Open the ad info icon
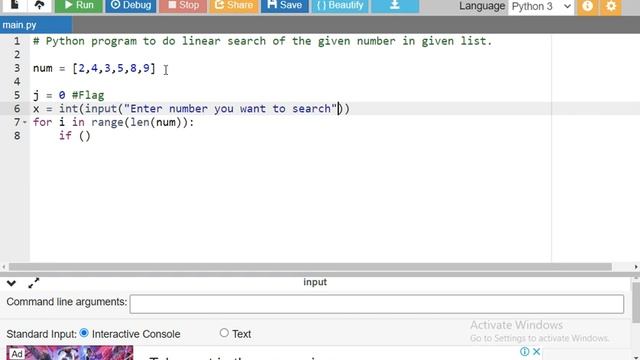Screen dimensions: 640x360 (524, 351)
